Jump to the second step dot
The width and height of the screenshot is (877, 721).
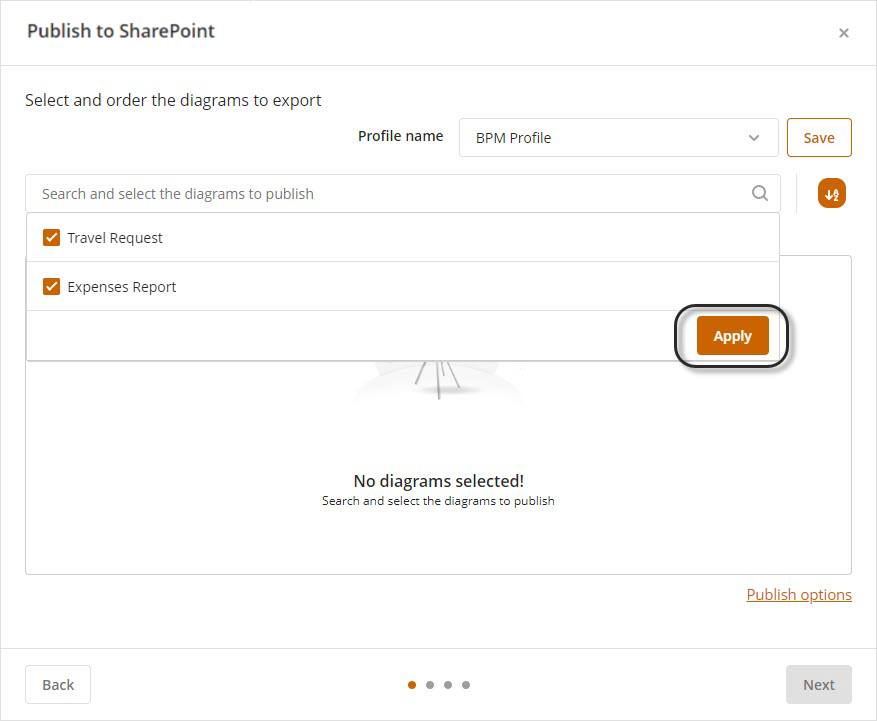pyautogui.click(x=430, y=685)
